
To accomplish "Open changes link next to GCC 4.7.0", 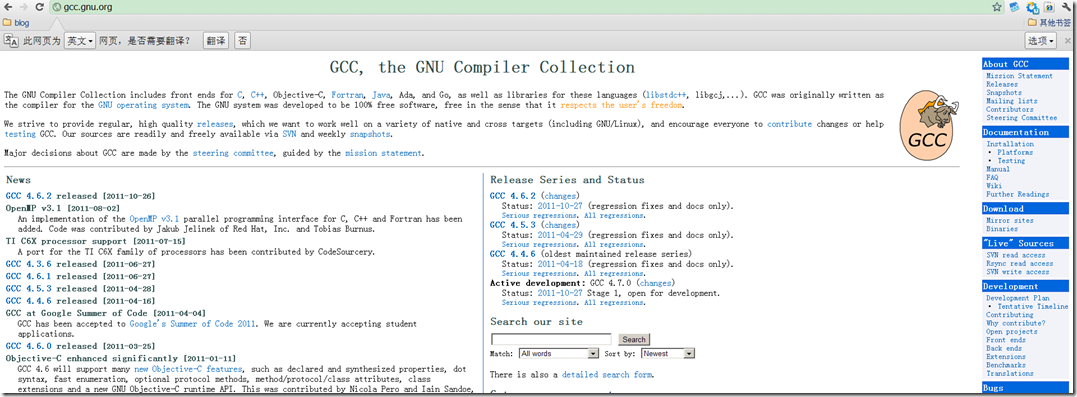I will point(655,283).
